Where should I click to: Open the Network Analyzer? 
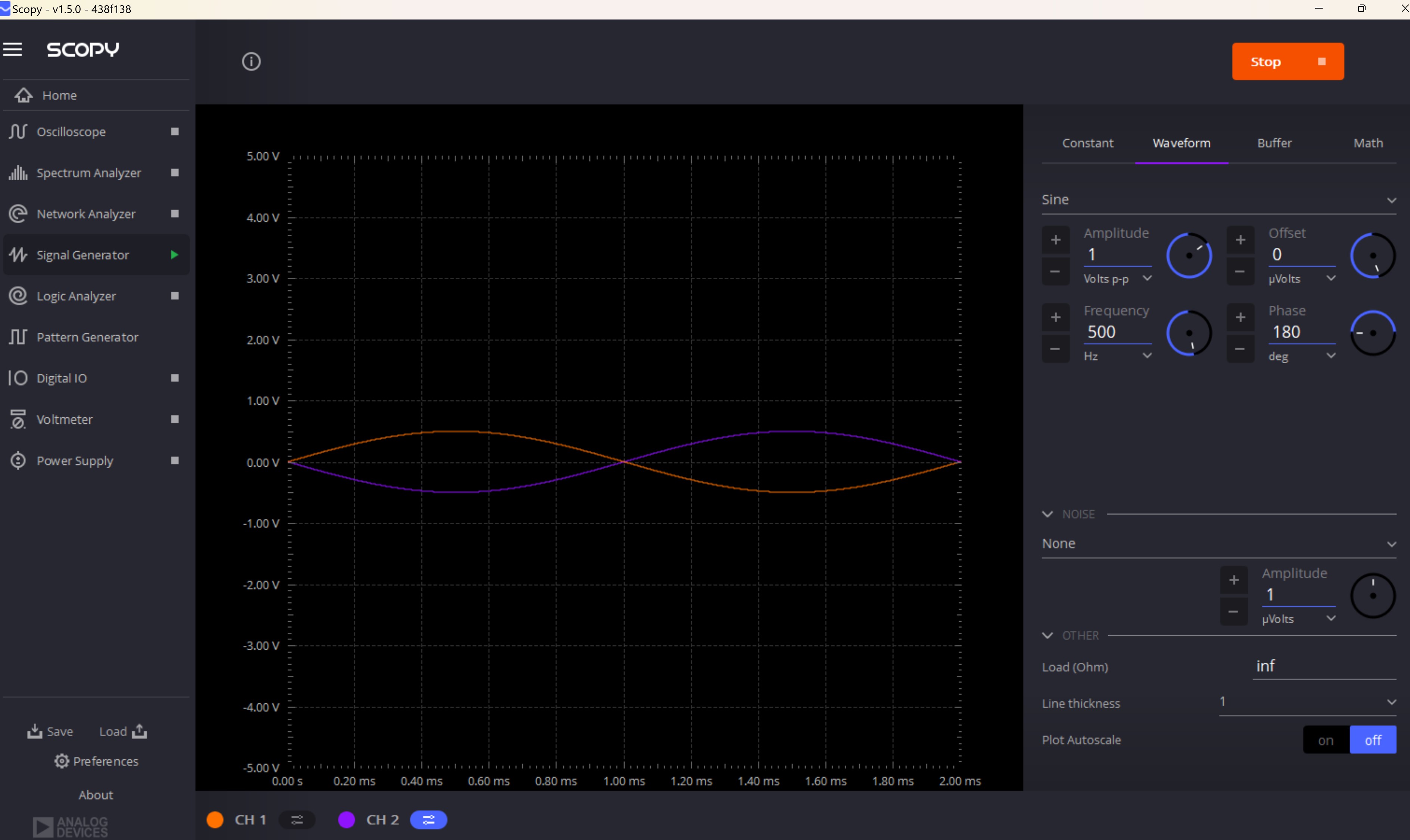point(85,214)
